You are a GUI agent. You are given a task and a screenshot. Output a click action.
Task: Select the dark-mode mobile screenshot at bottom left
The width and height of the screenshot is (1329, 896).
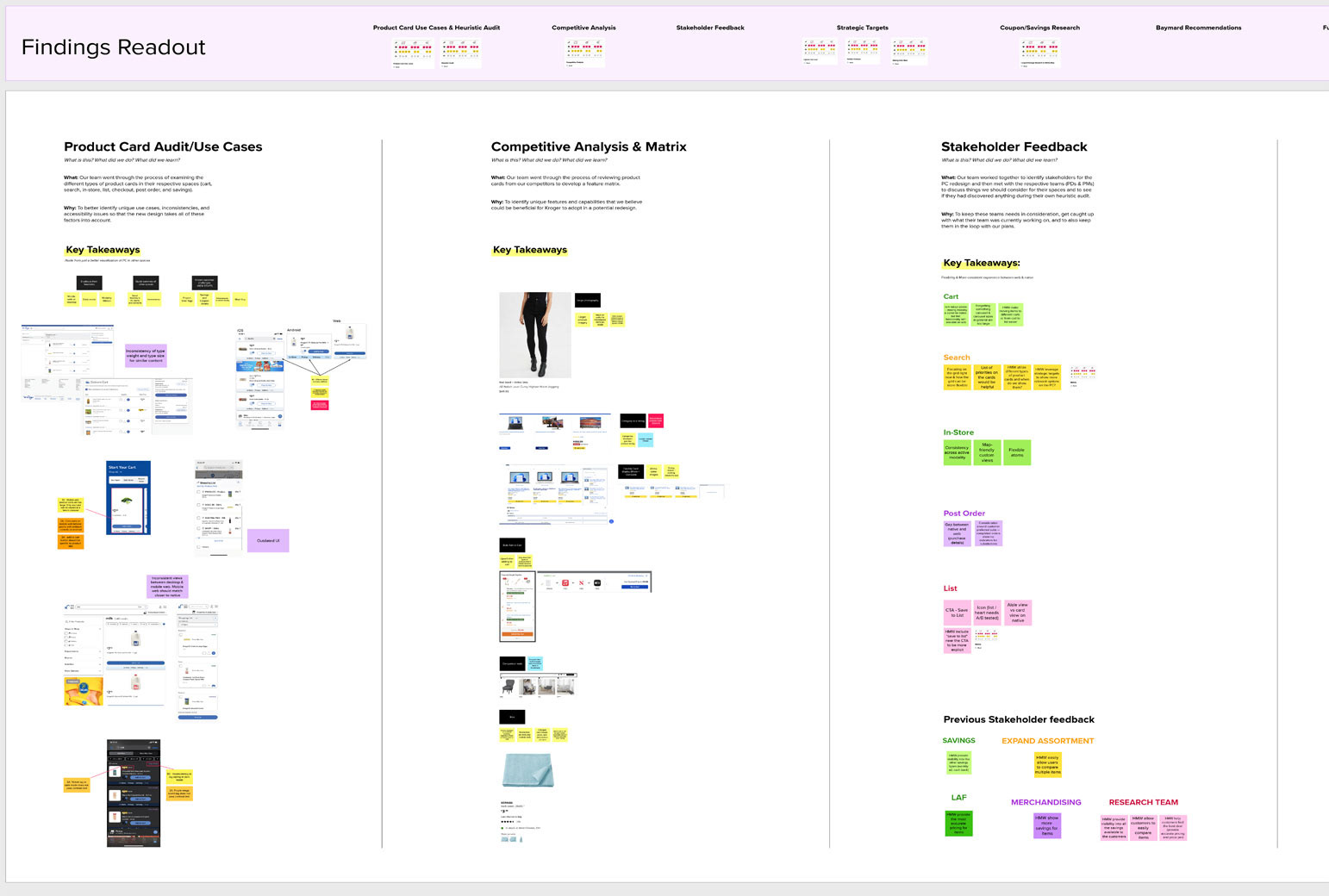coord(134,793)
